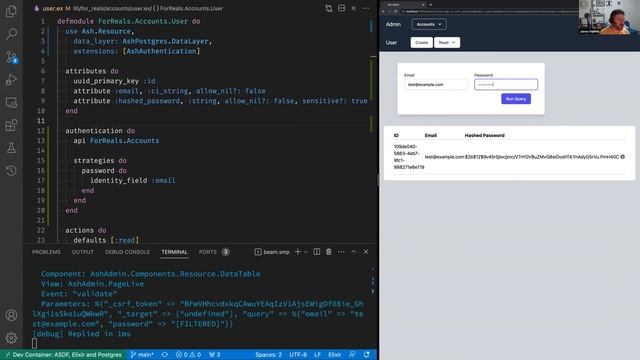Go back in the browser
Viewport: 640px width, 360px height.
click(383, 11)
